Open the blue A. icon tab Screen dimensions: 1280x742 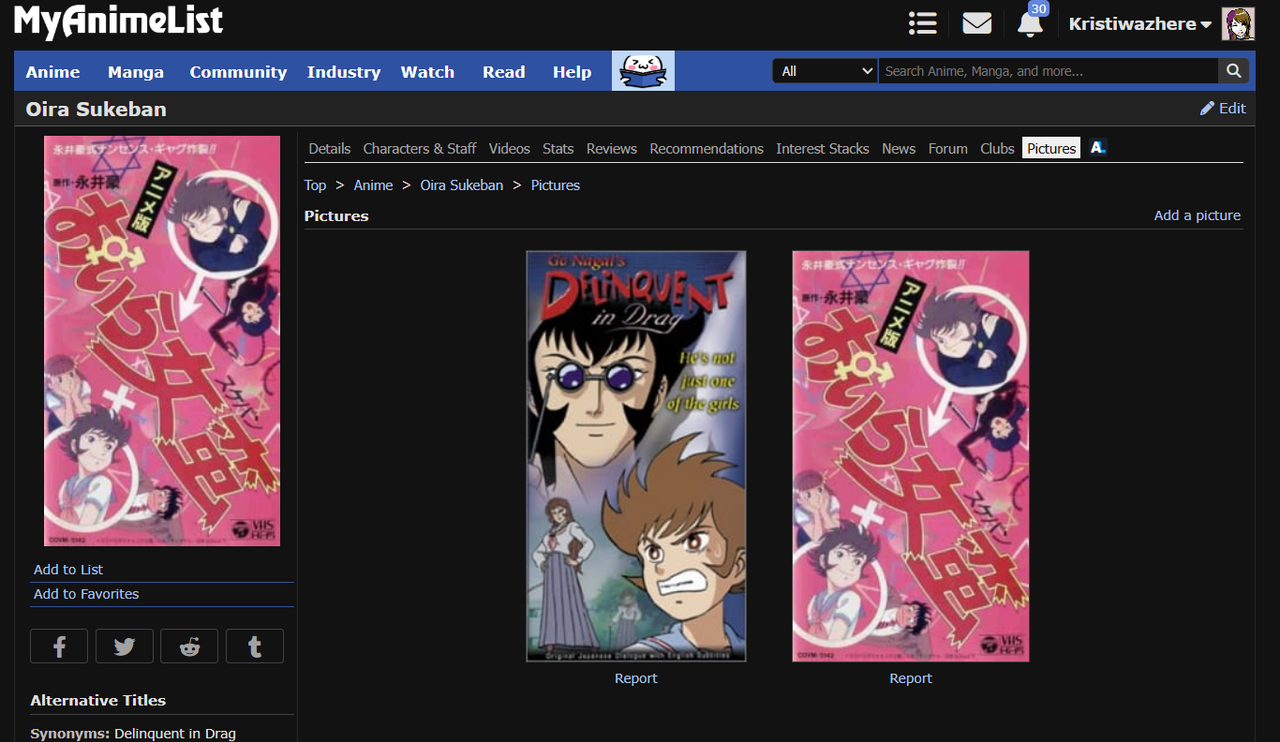click(1098, 148)
